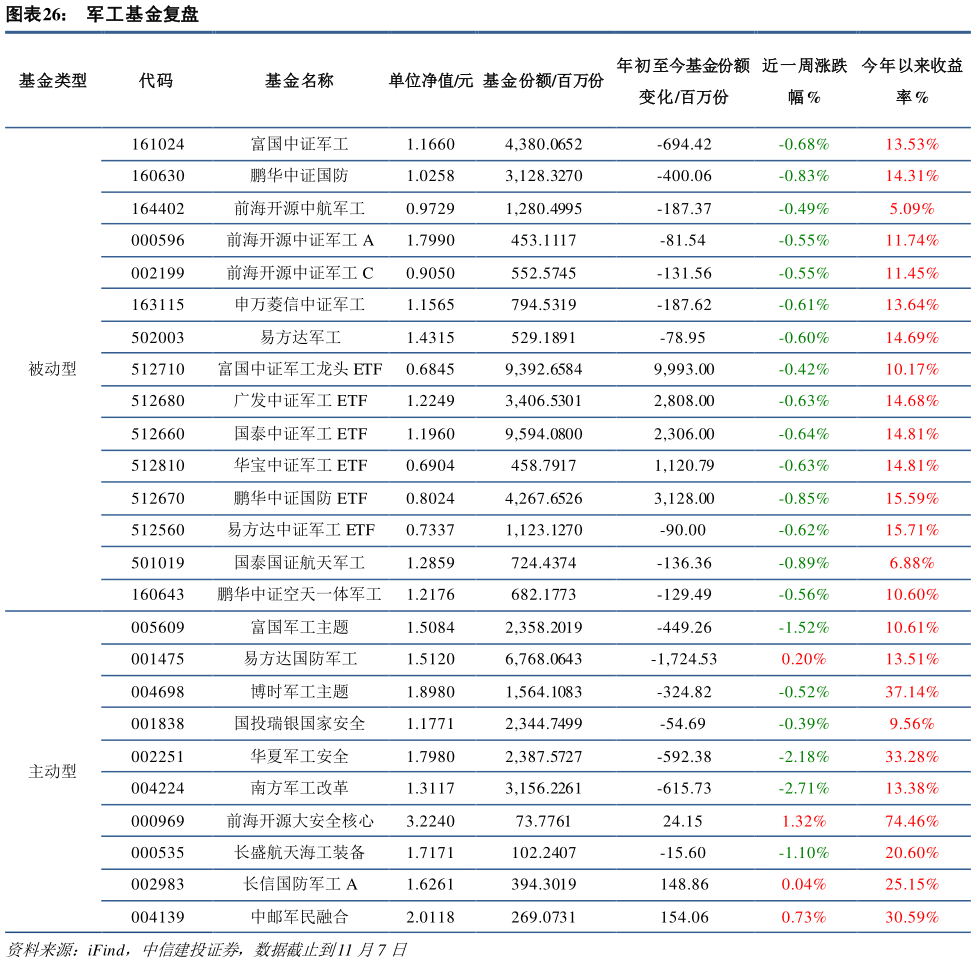Click the 14.69% red value
The image size is (976, 963).
click(911, 337)
